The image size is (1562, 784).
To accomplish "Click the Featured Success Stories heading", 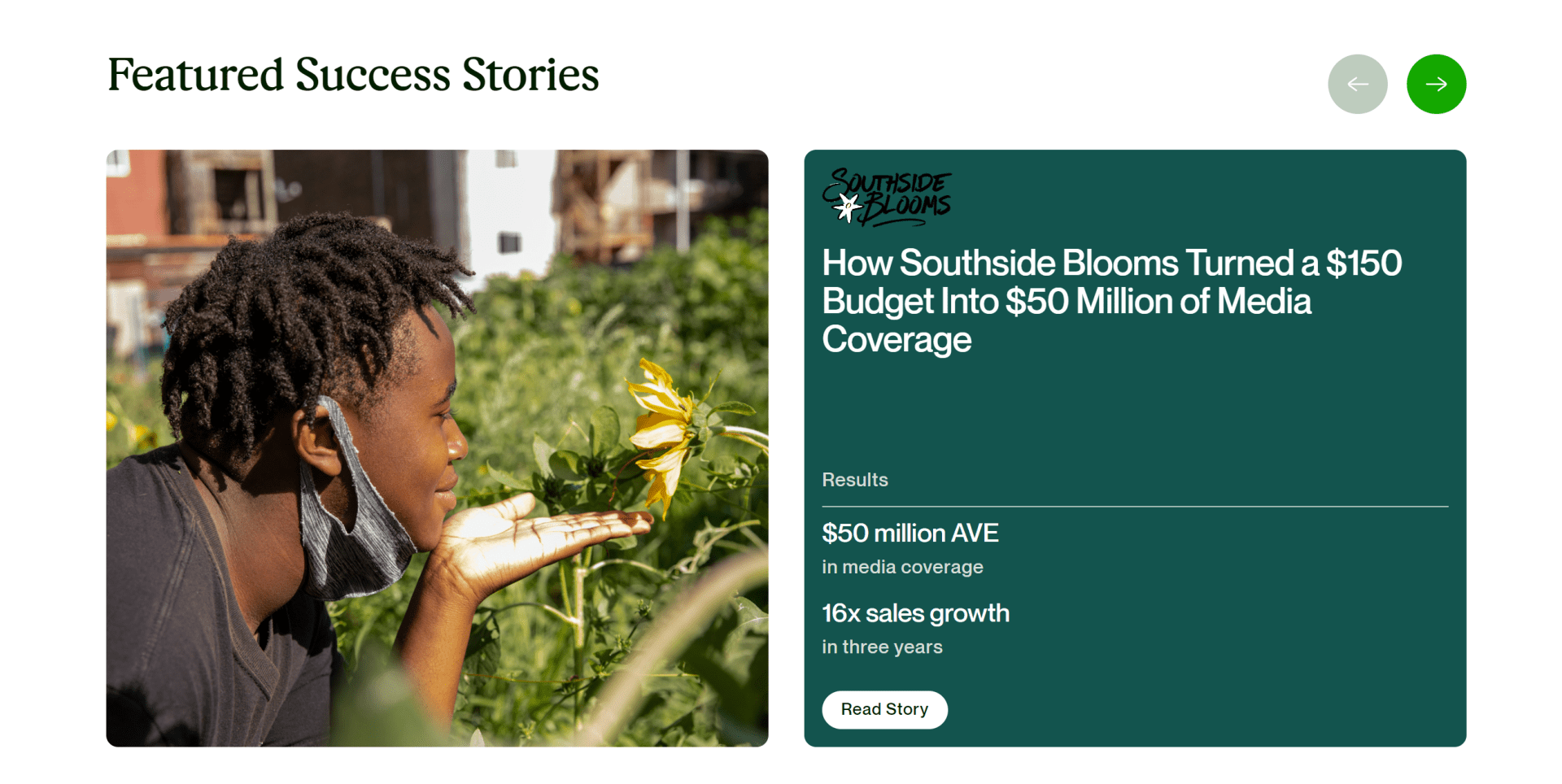I will (x=353, y=75).
